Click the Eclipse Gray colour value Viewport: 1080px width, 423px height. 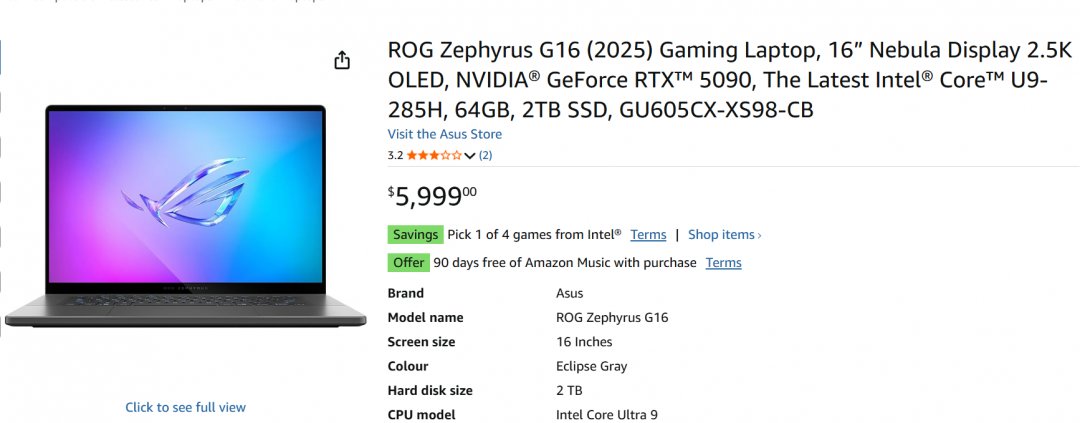coord(591,366)
